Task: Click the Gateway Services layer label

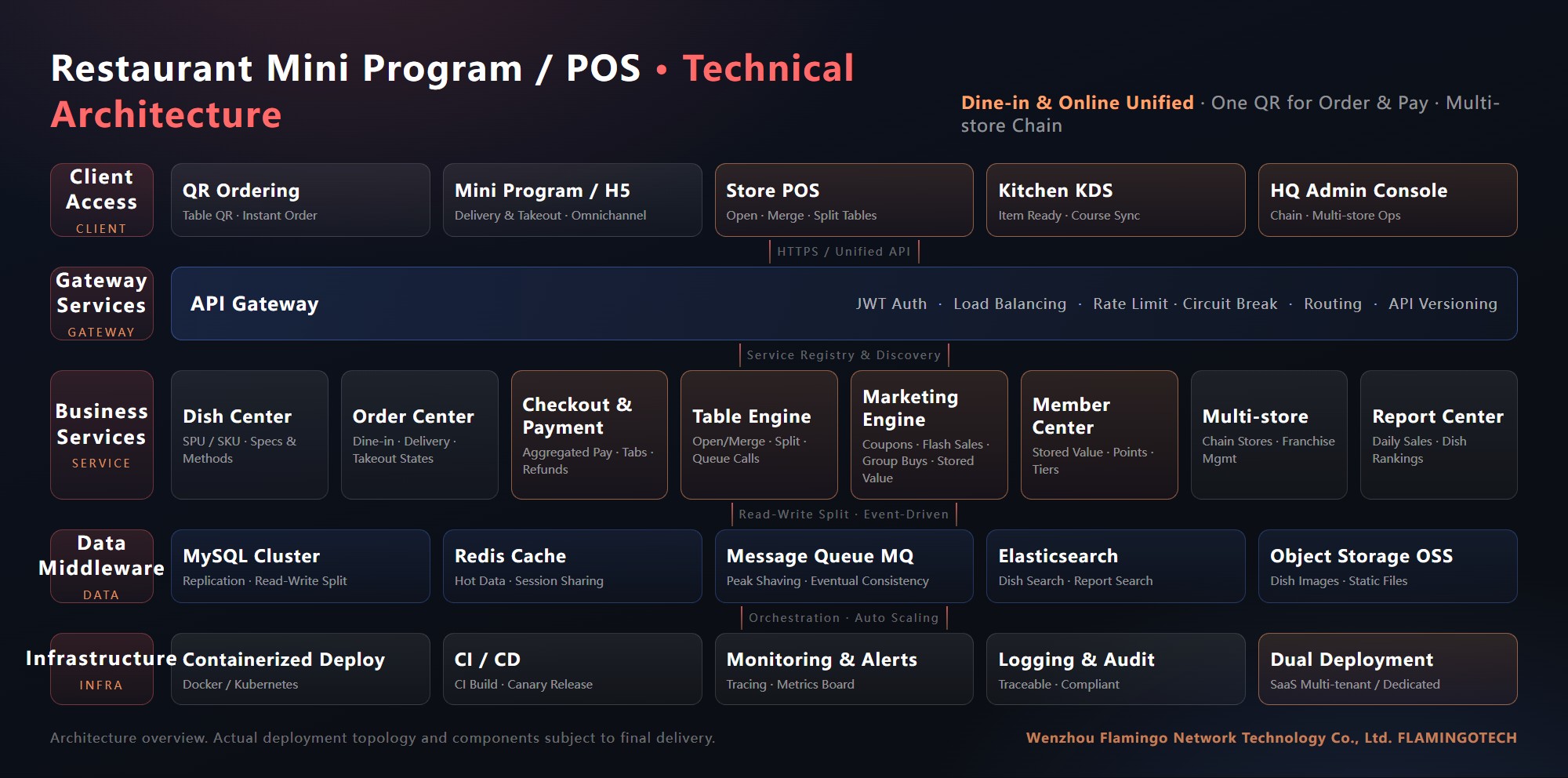Action: click(x=102, y=304)
